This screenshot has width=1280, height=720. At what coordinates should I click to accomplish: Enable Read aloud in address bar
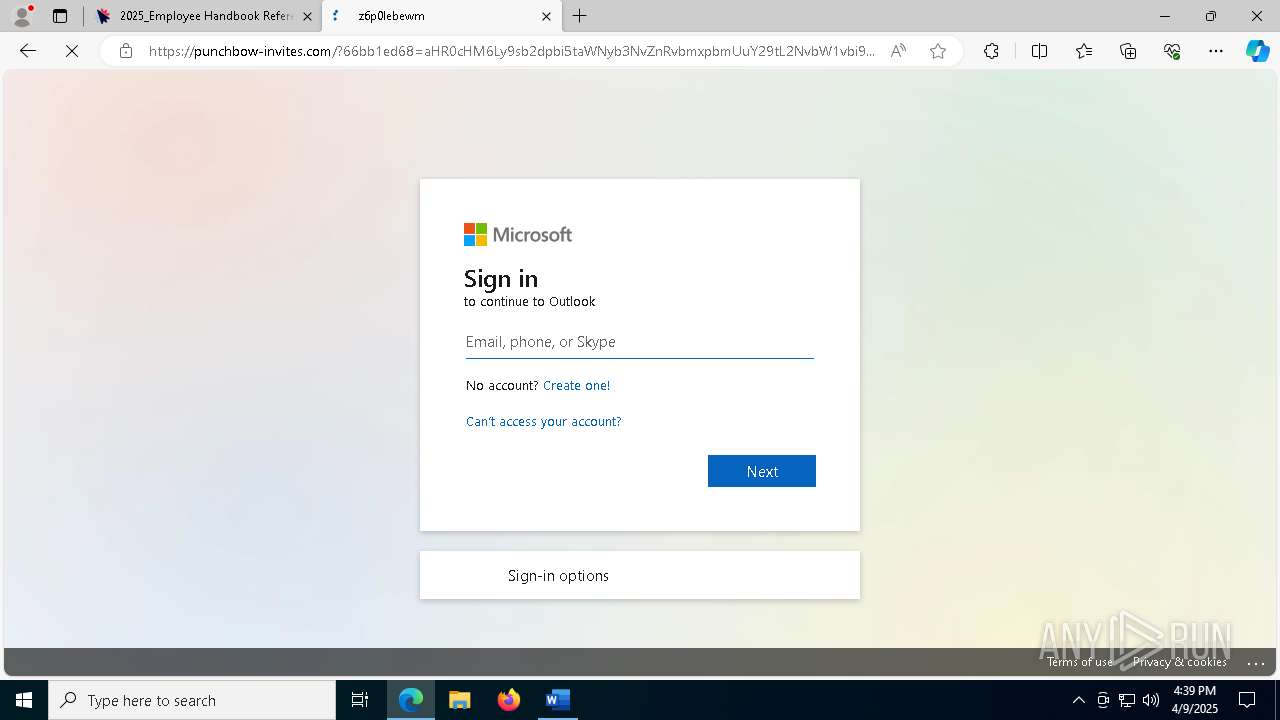click(898, 51)
